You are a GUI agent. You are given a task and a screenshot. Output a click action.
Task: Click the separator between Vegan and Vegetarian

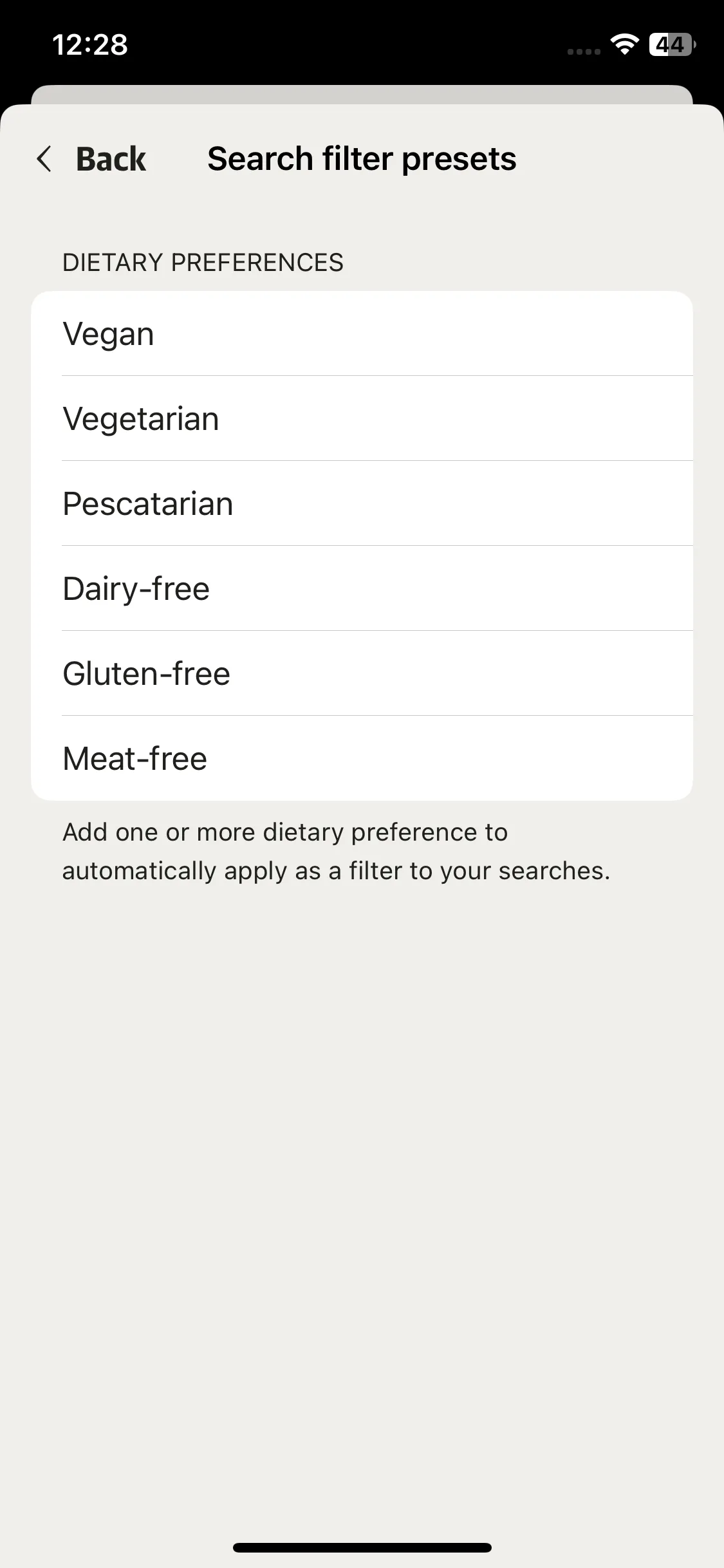377,376
